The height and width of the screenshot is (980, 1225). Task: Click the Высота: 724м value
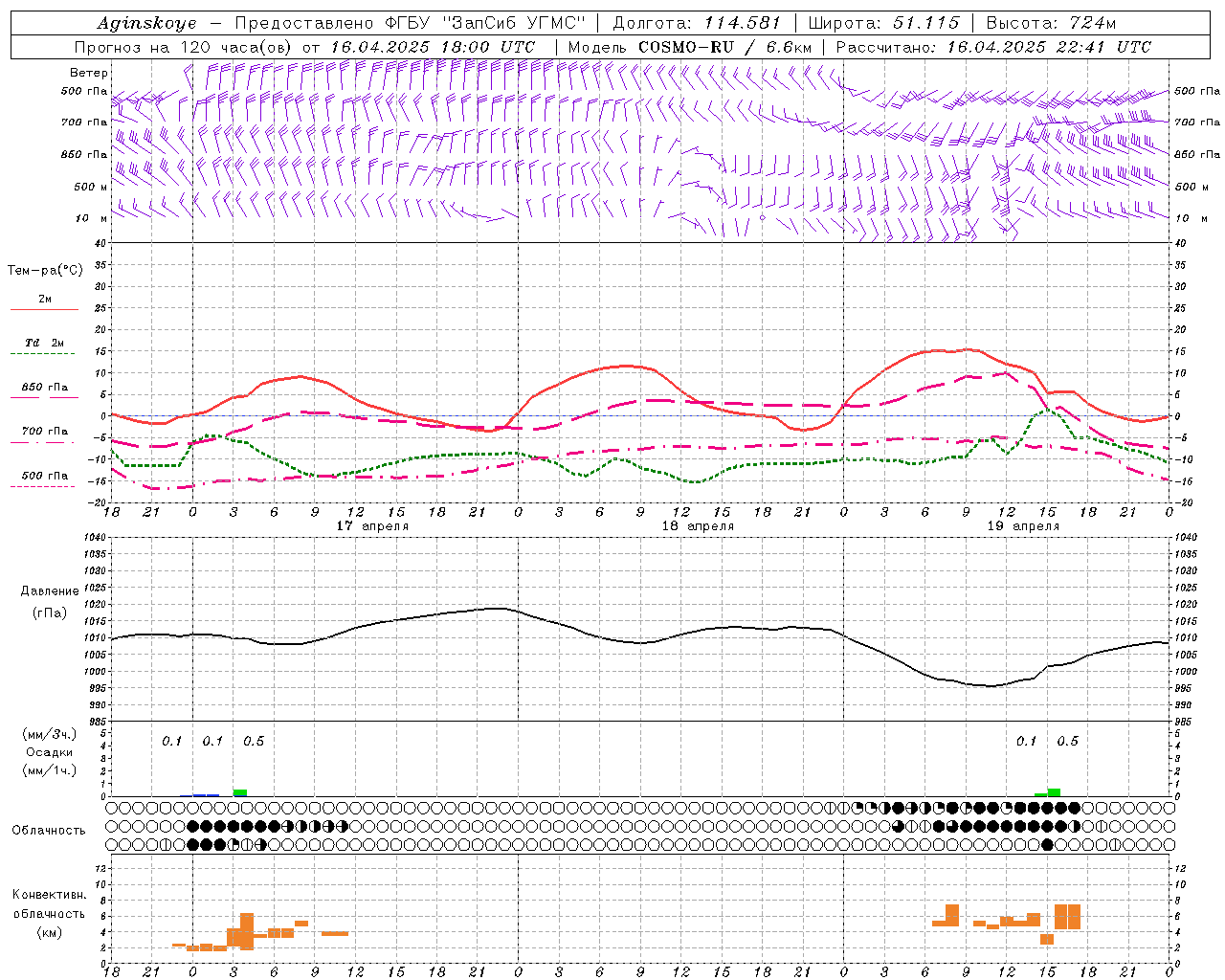click(x=1050, y=23)
